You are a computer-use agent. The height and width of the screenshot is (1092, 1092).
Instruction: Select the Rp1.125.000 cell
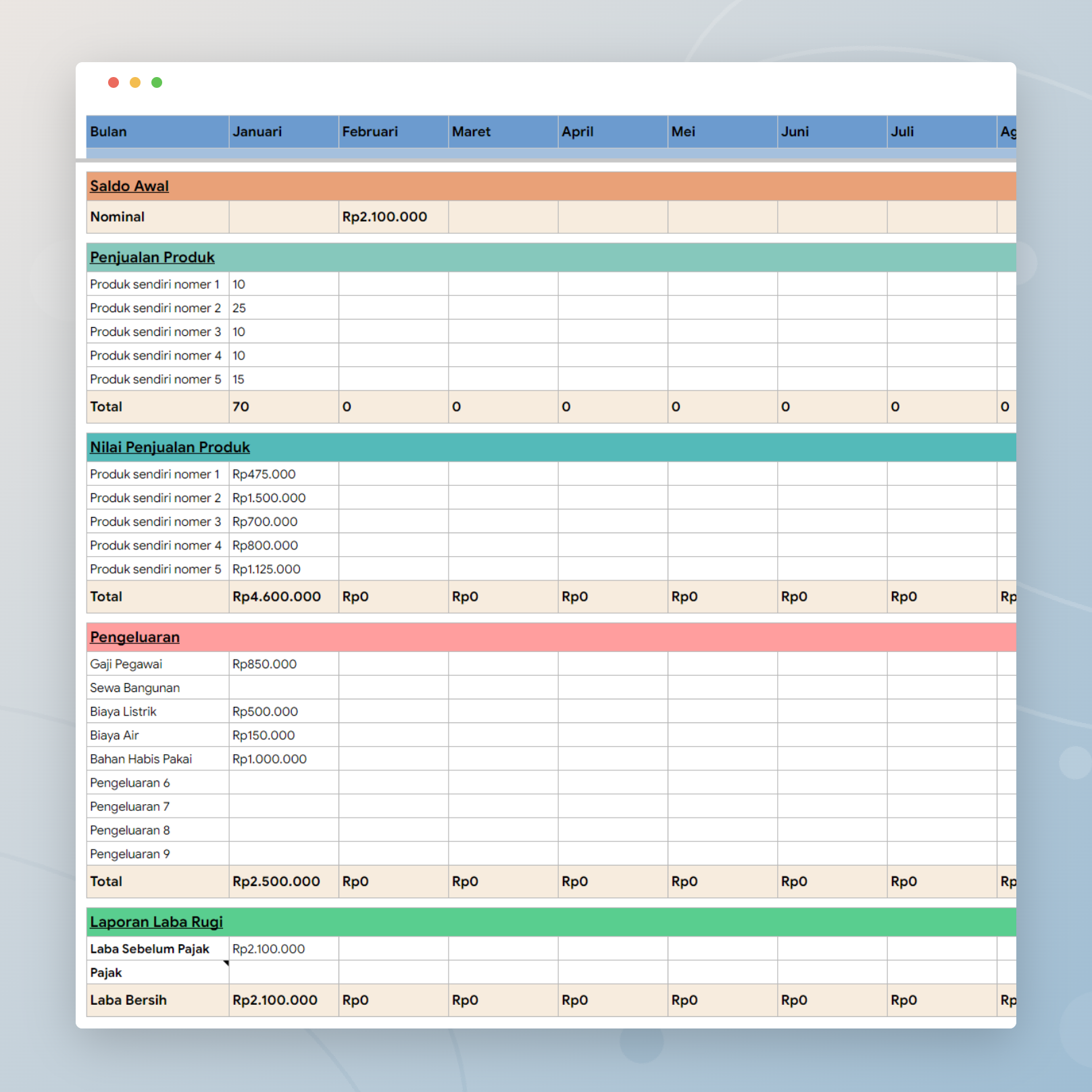pyautogui.click(x=284, y=569)
